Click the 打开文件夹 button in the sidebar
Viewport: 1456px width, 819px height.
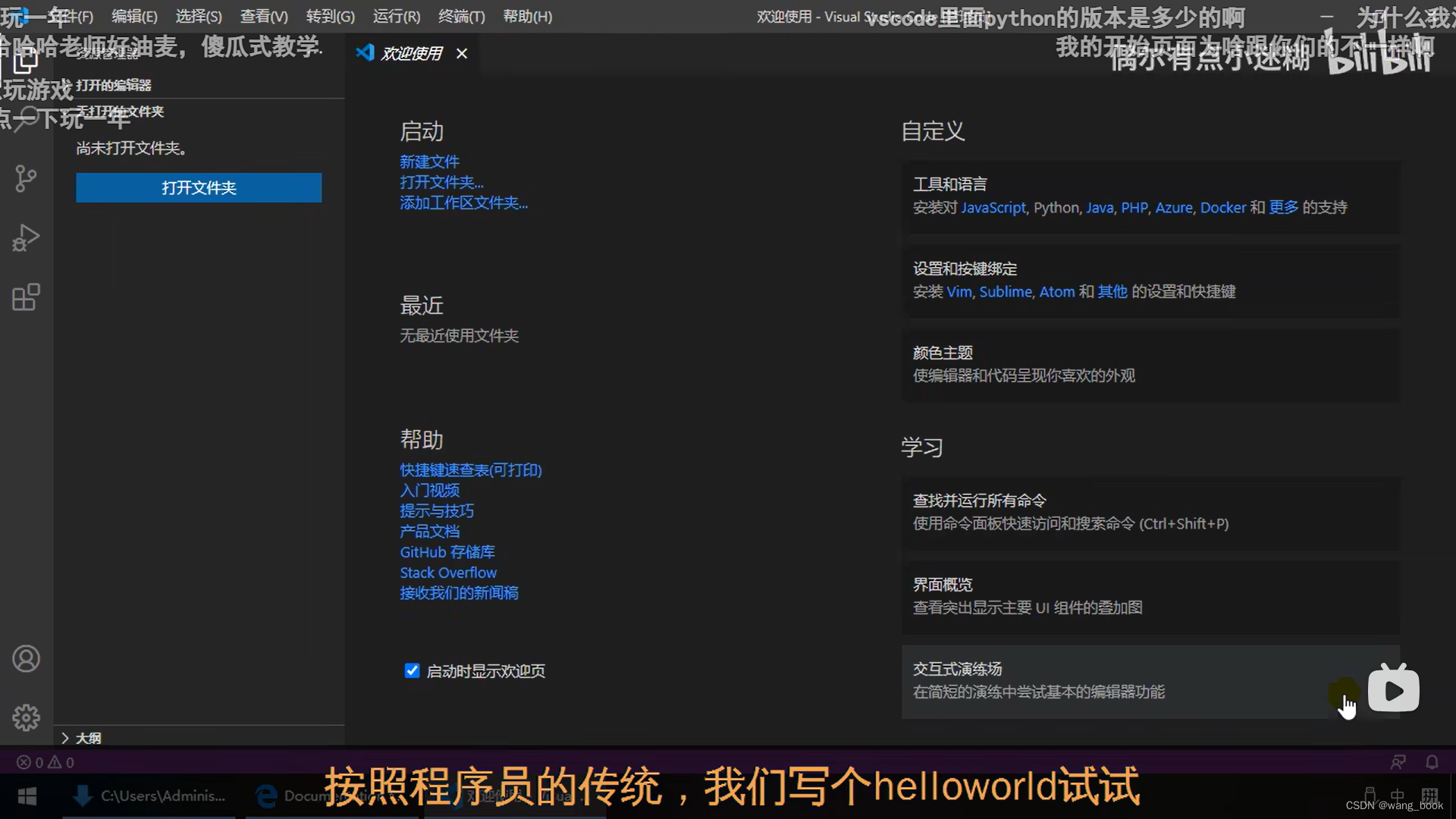tap(198, 187)
